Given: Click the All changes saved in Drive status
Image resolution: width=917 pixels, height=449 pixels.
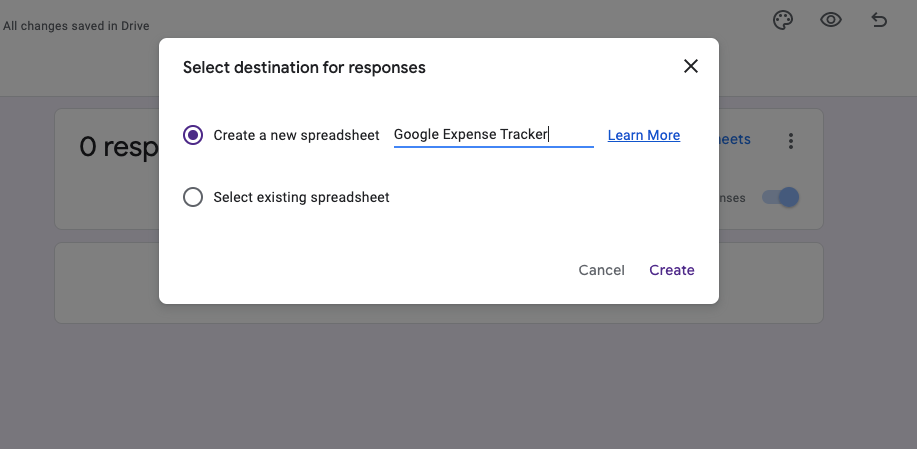Looking at the screenshot, I should [x=76, y=26].
